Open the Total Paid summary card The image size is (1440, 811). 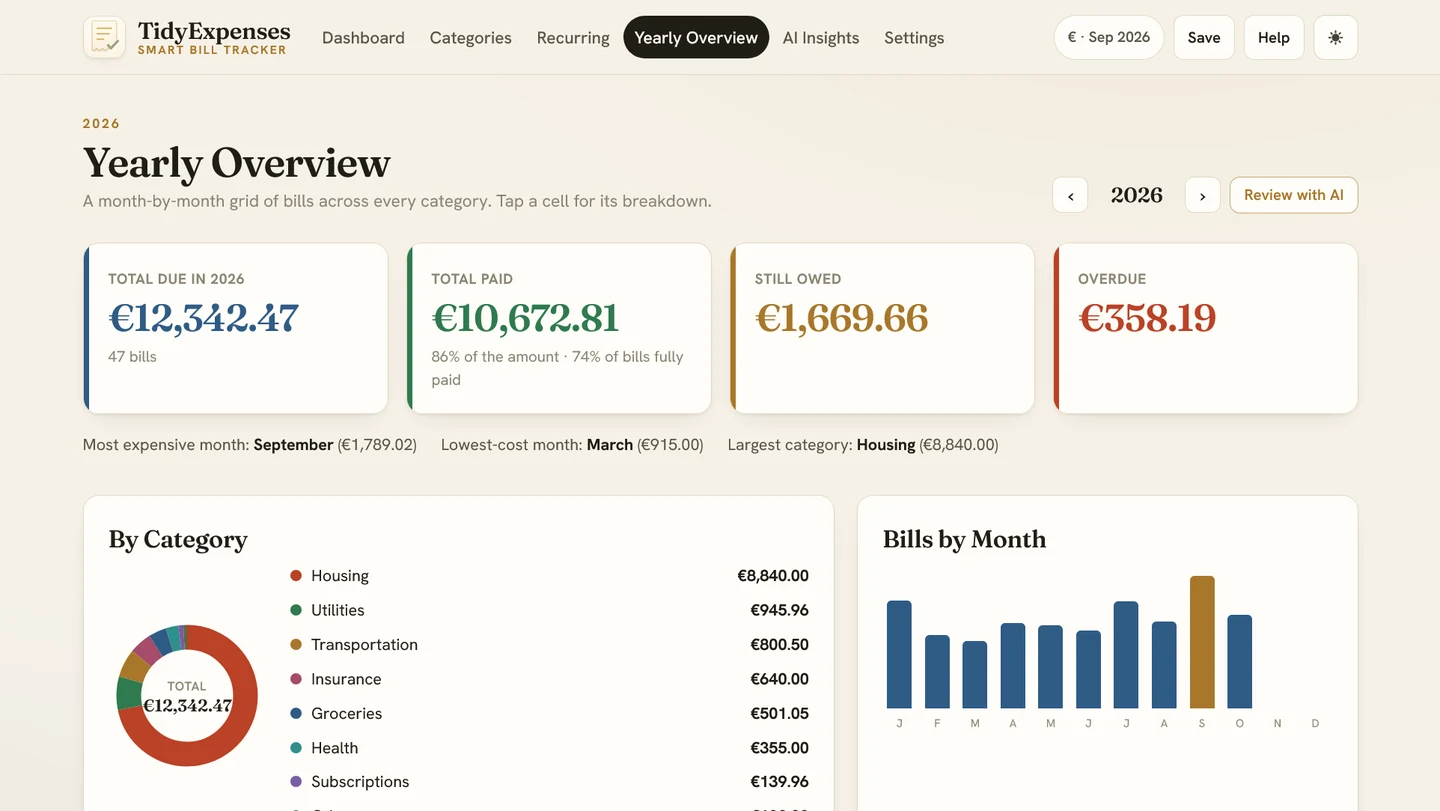point(559,328)
